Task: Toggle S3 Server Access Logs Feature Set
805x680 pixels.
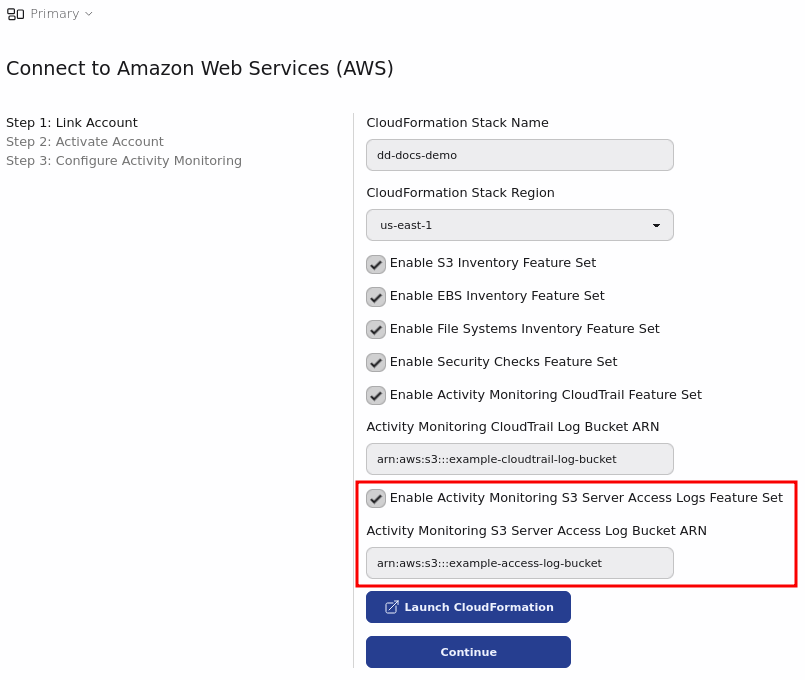Action: tap(376, 499)
